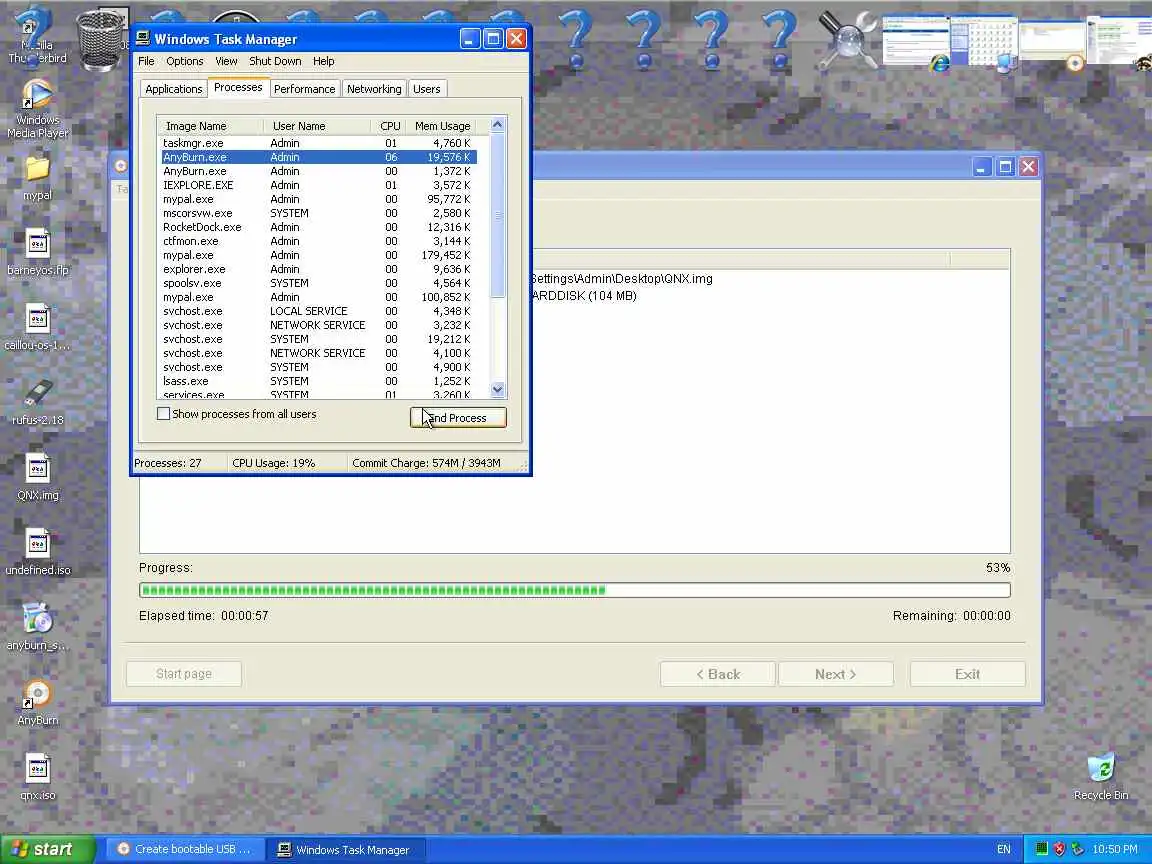The width and height of the screenshot is (1152, 864).
Task: Select barneyos.flp file icon
Action: click(x=37, y=252)
